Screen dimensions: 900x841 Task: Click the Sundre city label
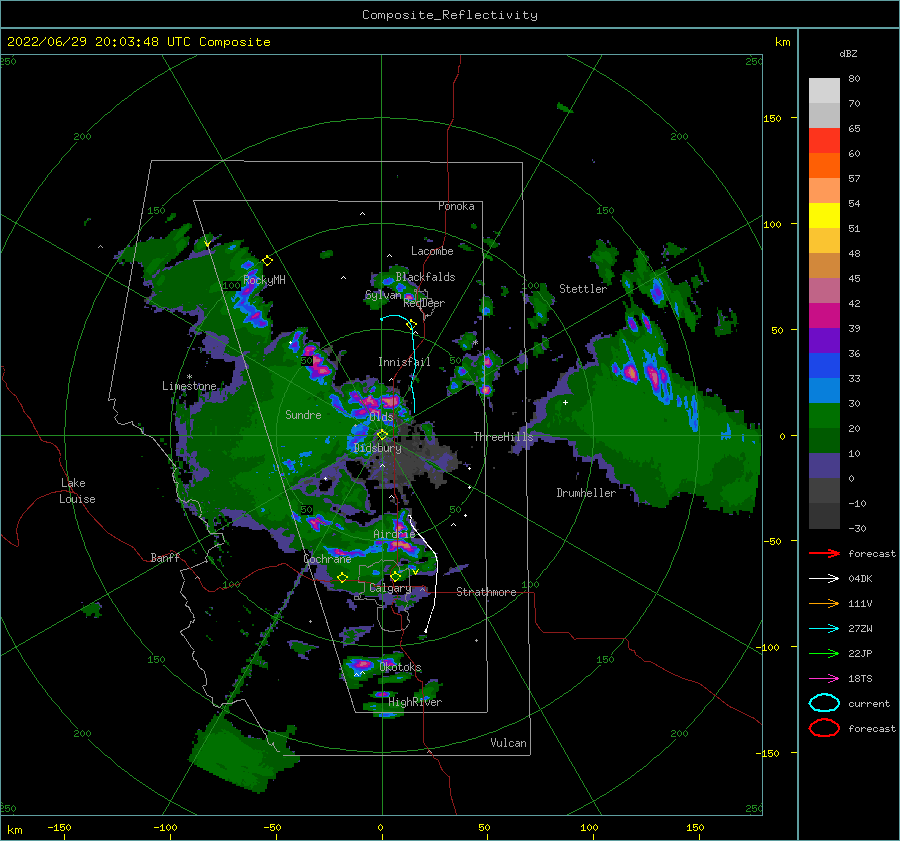(303, 414)
